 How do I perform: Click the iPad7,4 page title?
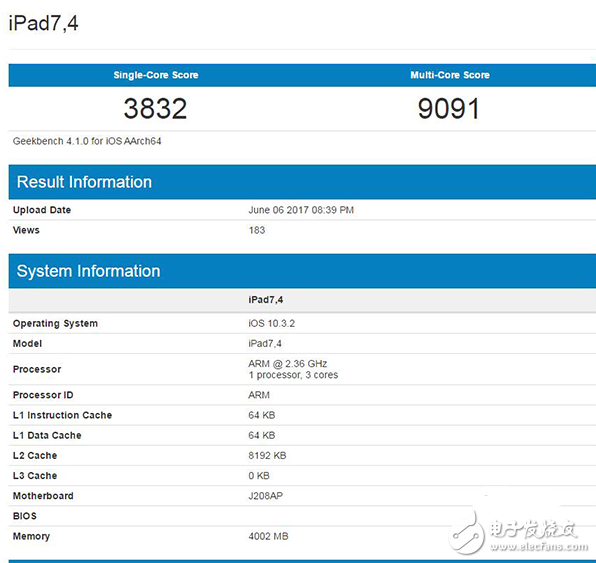[x=43, y=23]
